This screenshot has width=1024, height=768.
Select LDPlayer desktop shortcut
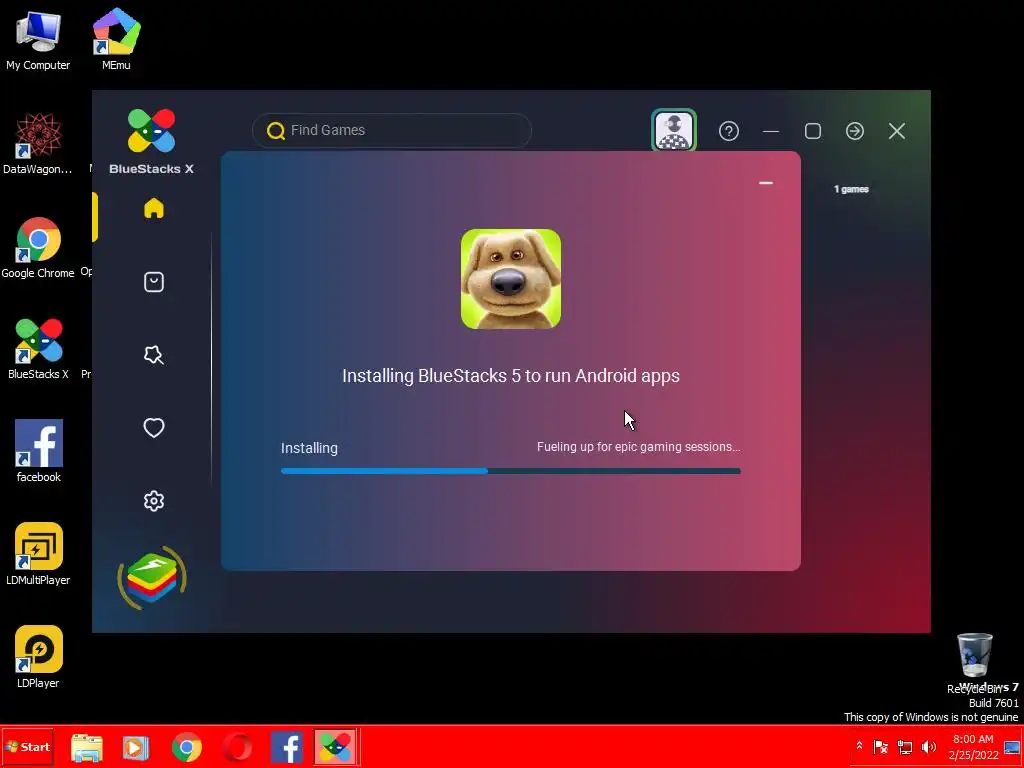pos(38,657)
